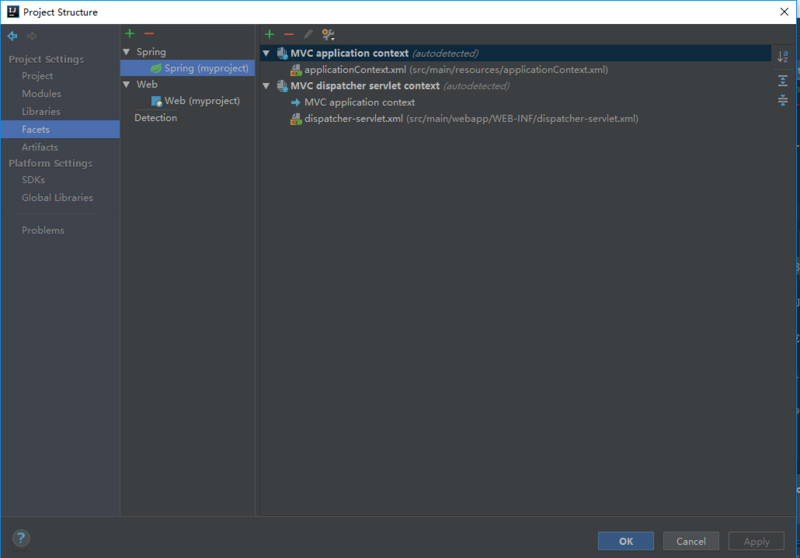
Task: Click the back navigation arrow
Action: [12, 36]
